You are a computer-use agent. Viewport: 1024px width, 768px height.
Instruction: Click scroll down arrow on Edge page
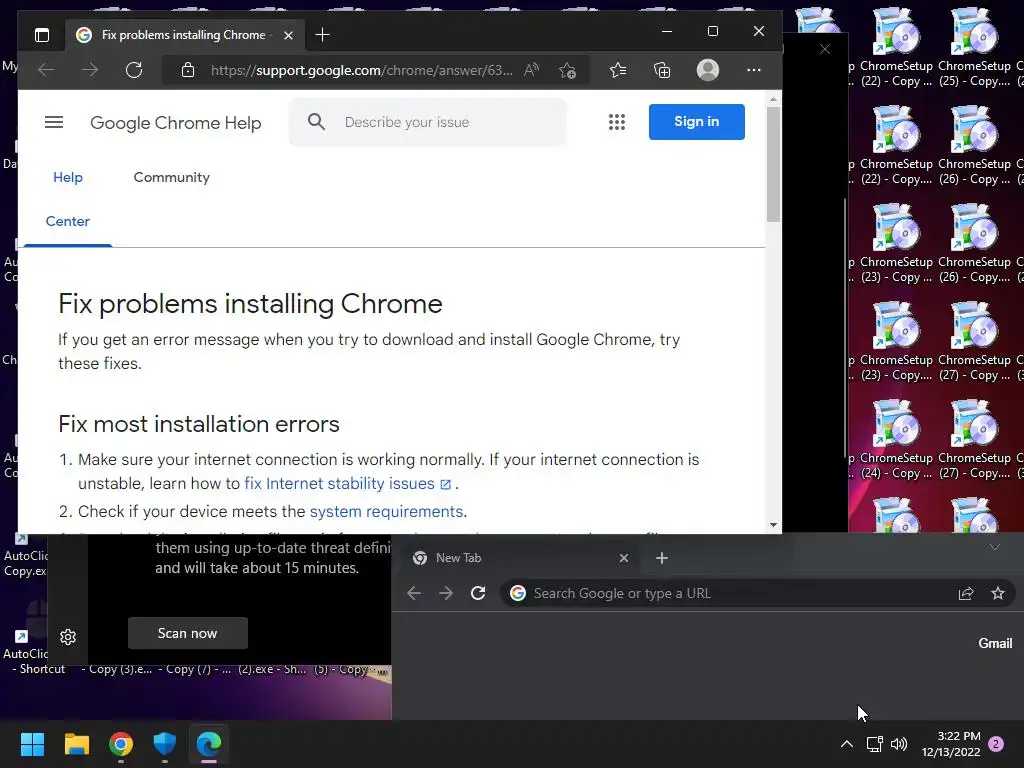[x=773, y=524]
